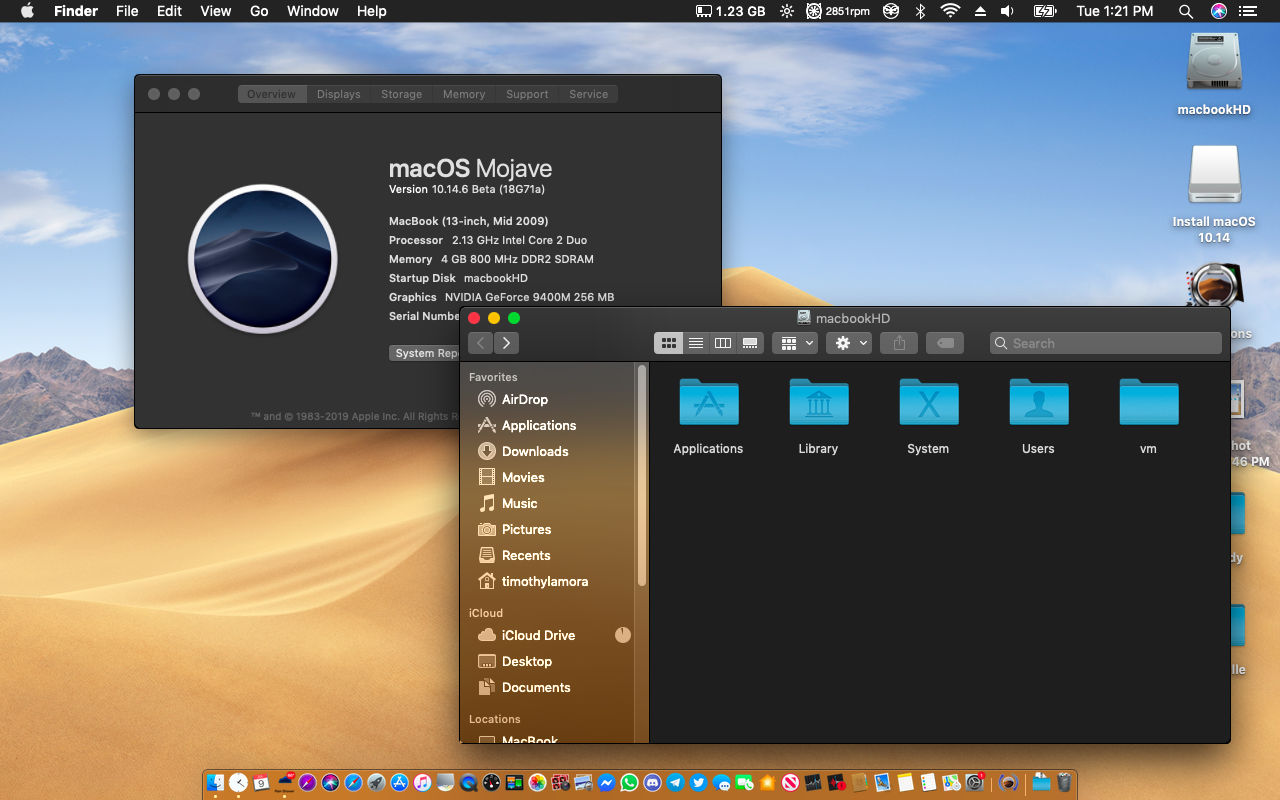Open the Action gear dropdown menu
The image size is (1280, 800).
coord(849,343)
